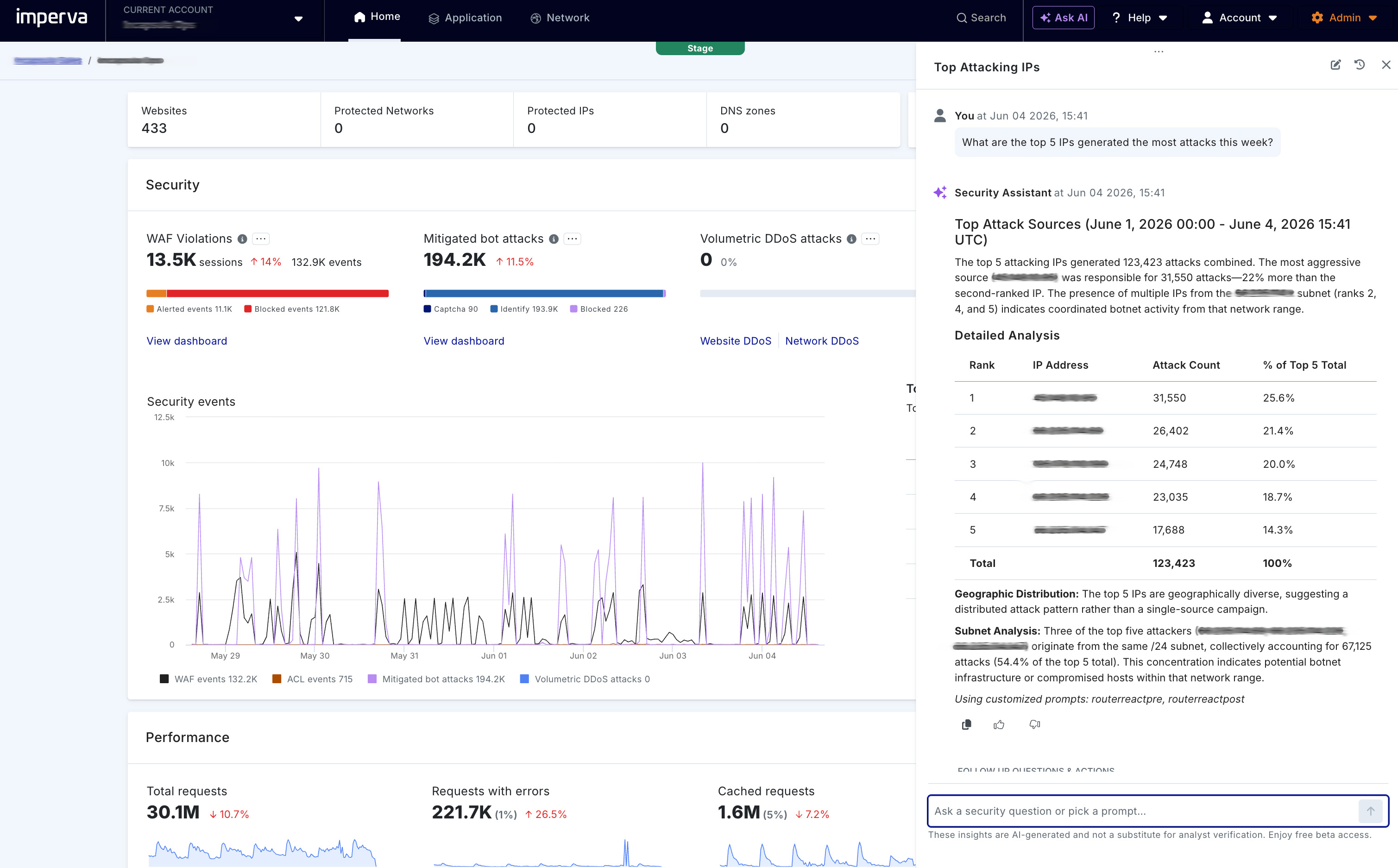Open the Ask AI assistant
This screenshot has height=868, width=1398.
[x=1063, y=18]
